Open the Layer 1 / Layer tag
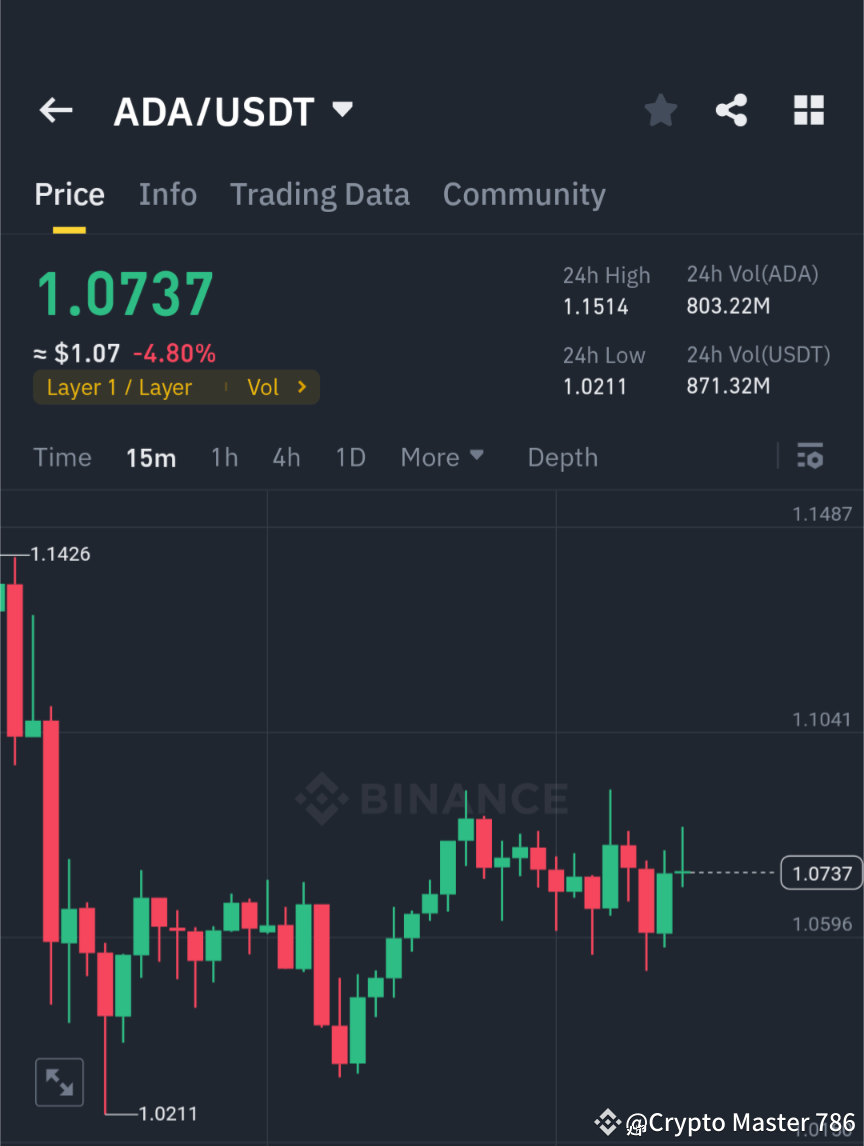The width and height of the screenshot is (864, 1146). click(120, 387)
